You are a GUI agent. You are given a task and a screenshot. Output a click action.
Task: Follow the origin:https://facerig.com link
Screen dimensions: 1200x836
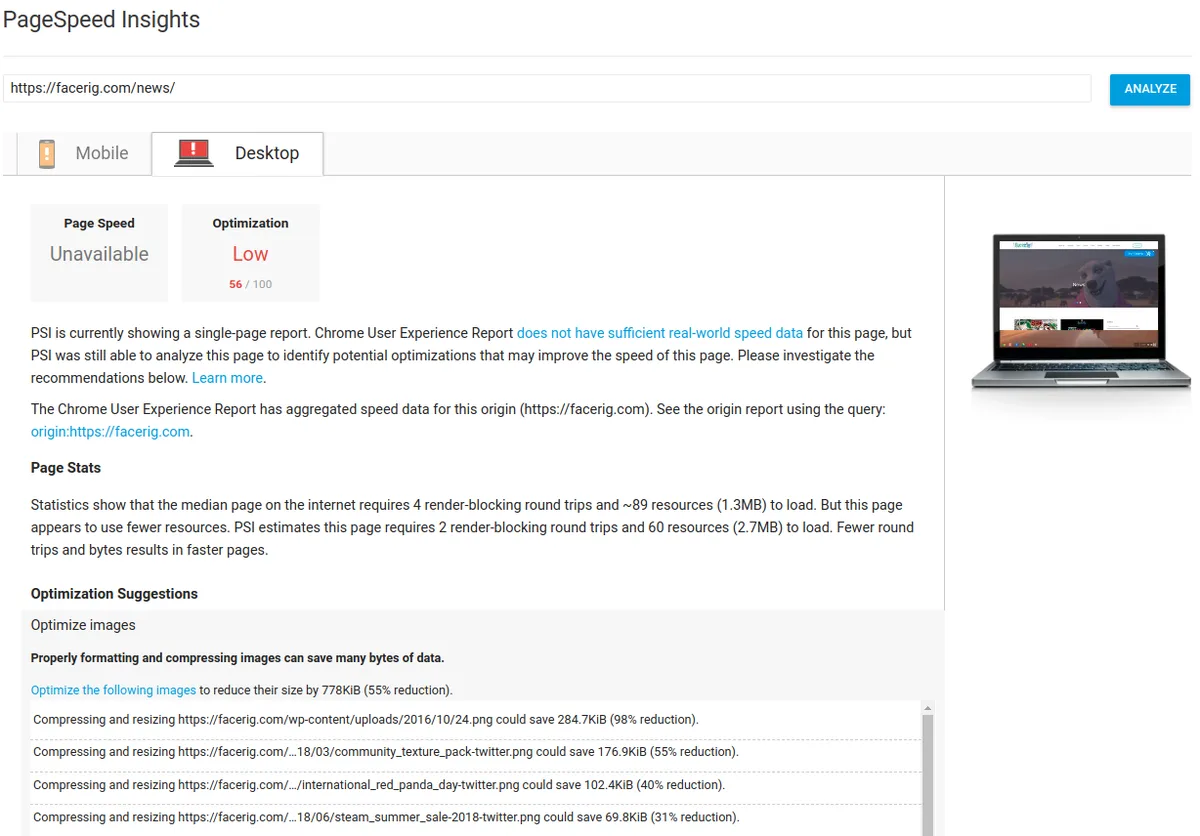tap(110, 432)
